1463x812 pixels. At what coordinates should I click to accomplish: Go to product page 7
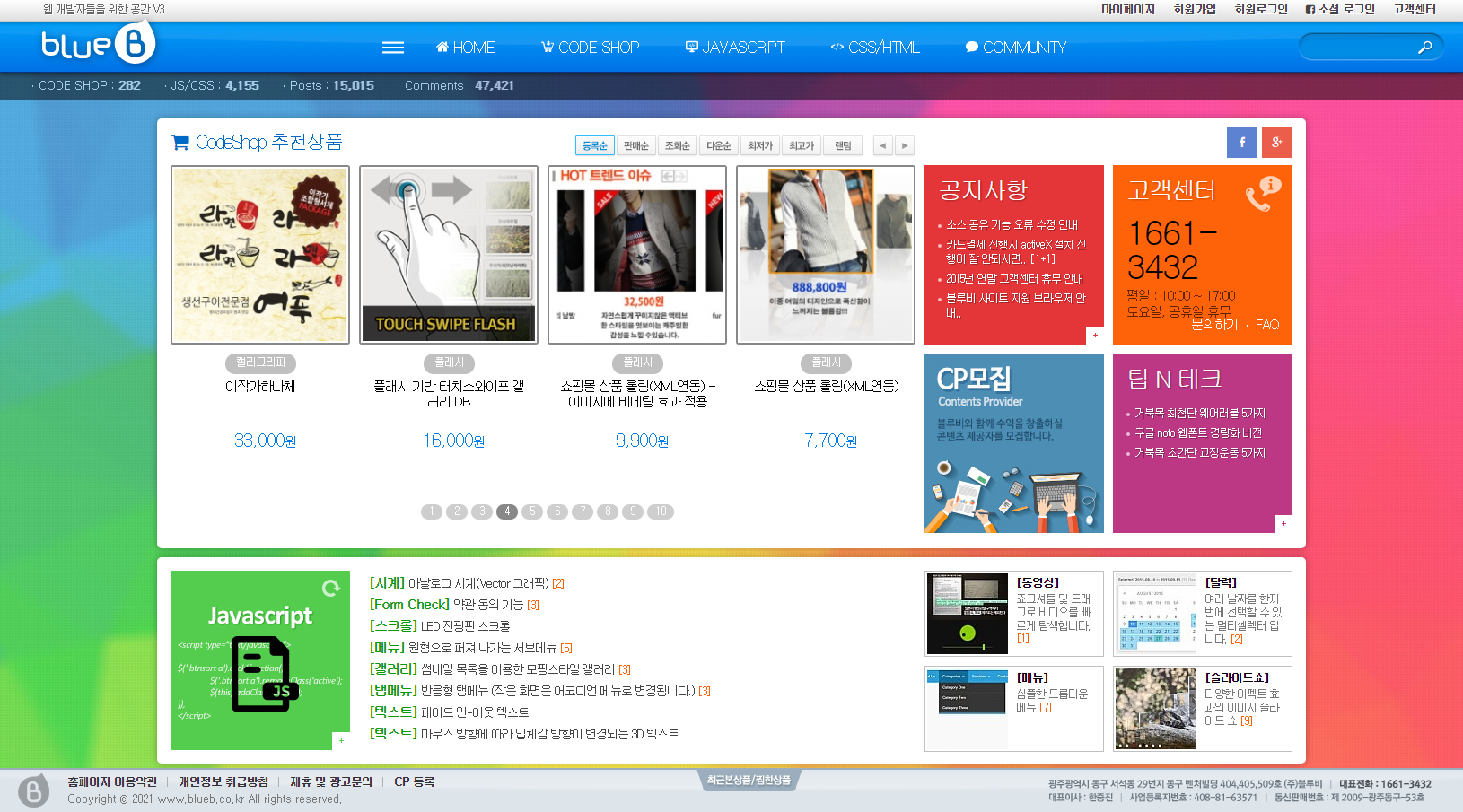583,511
